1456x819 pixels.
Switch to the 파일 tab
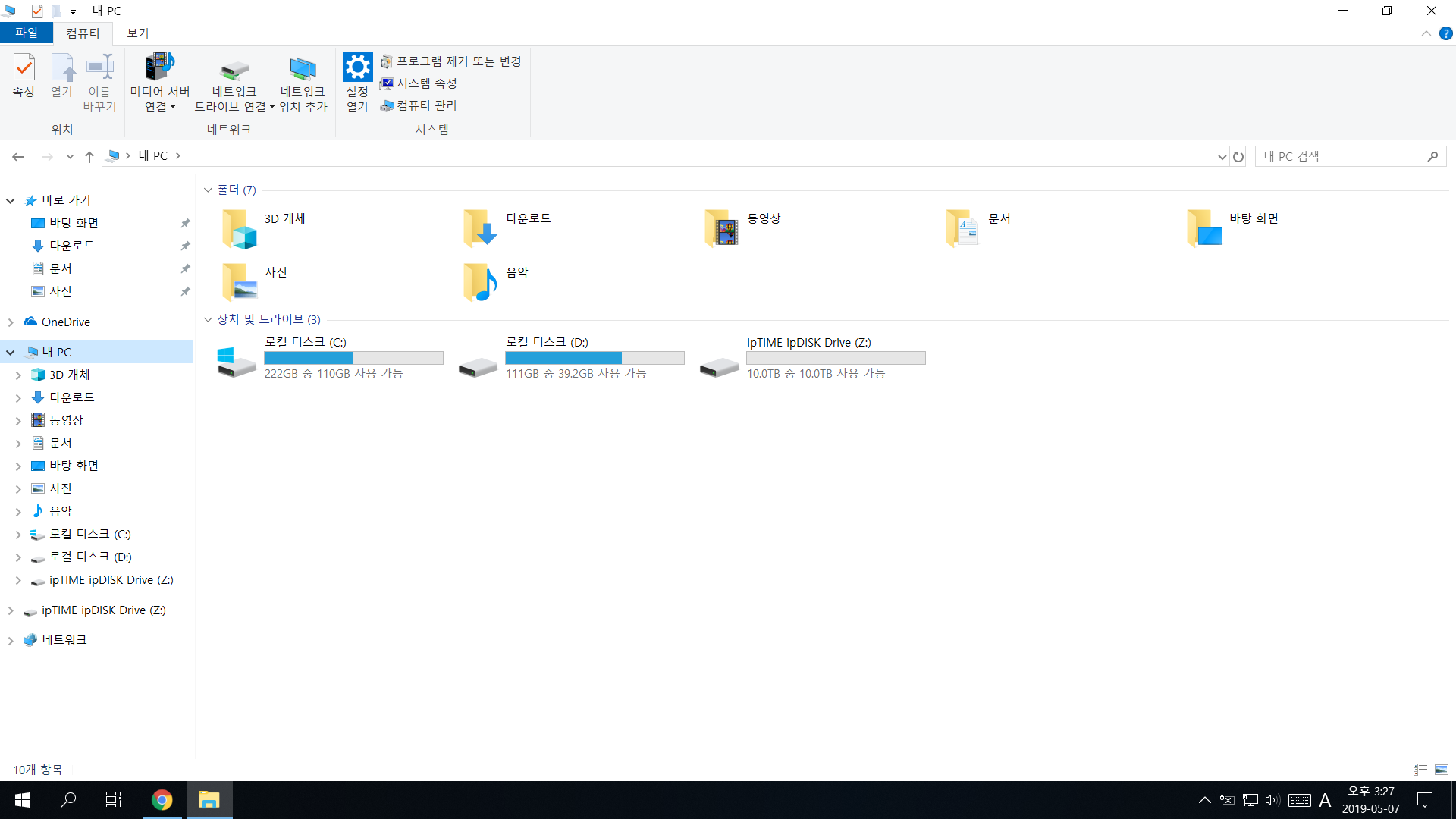click(27, 33)
